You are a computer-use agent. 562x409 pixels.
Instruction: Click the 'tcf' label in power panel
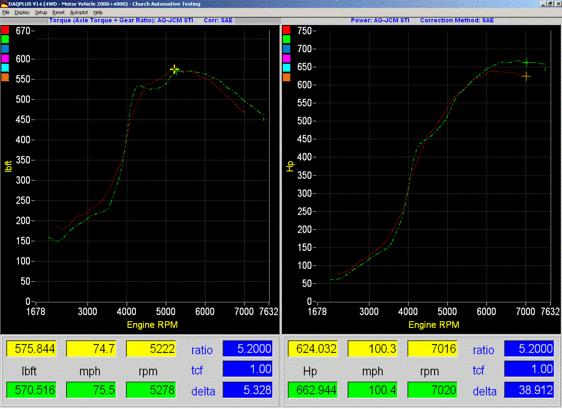coord(478,370)
